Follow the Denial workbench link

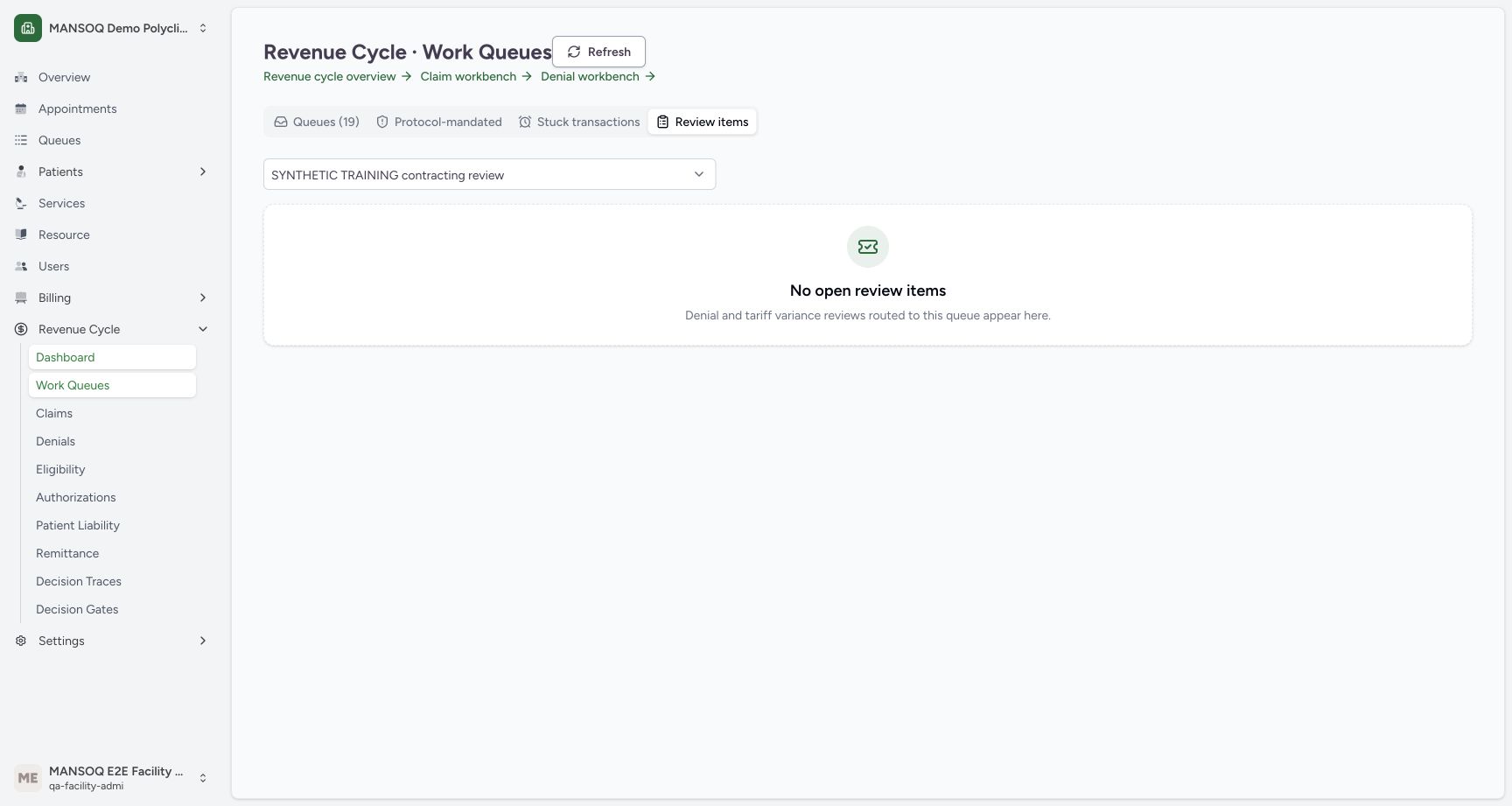pos(598,76)
